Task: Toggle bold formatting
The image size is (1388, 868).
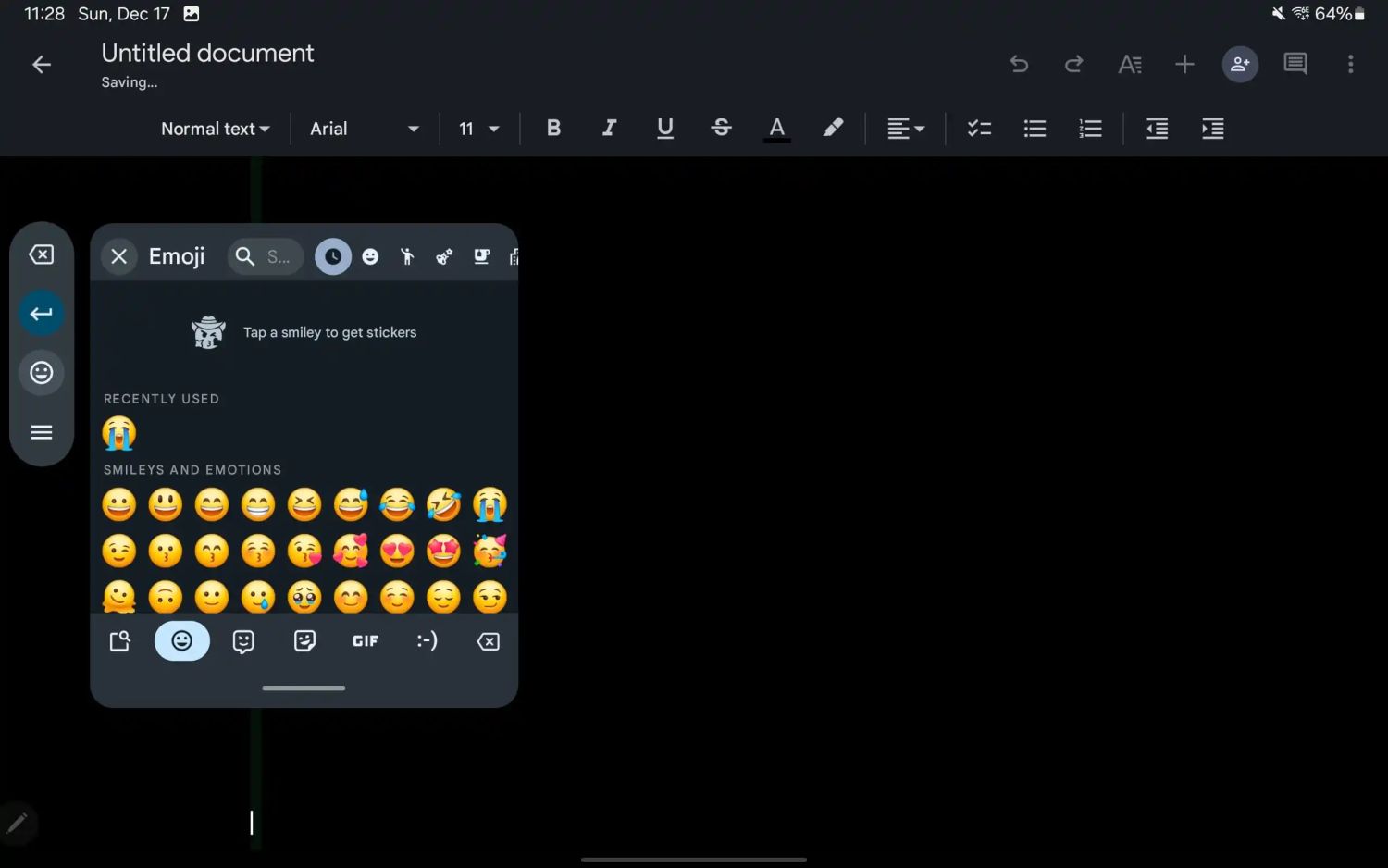Action: pyautogui.click(x=553, y=129)
